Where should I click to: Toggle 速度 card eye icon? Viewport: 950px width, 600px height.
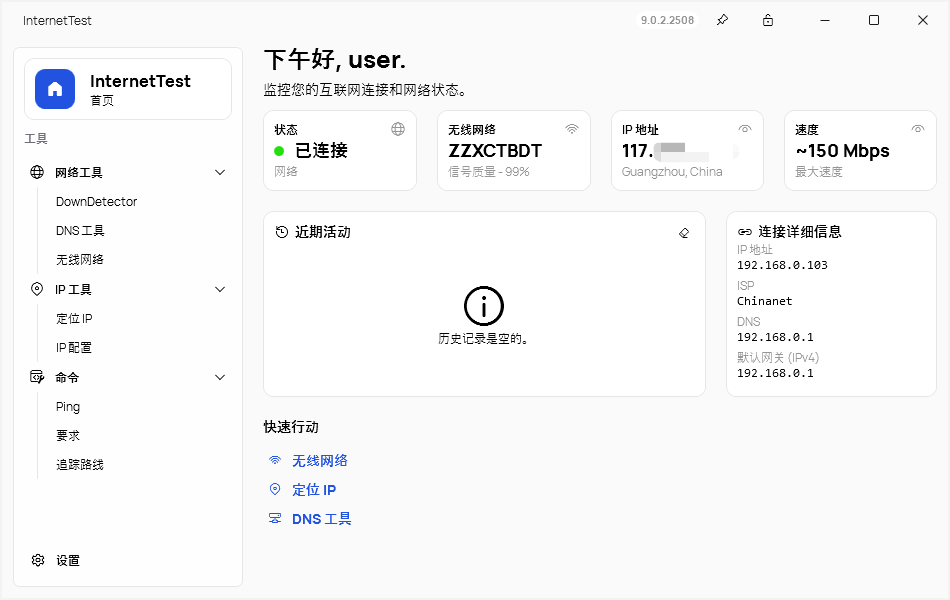point(918,129)
